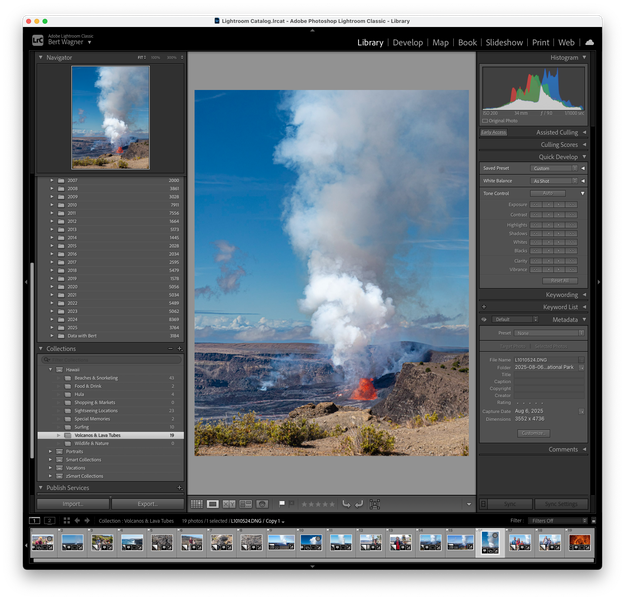This screenshot has width=625, height=600.
Task: Click Customize metadata button
Action: click(533, 433)
